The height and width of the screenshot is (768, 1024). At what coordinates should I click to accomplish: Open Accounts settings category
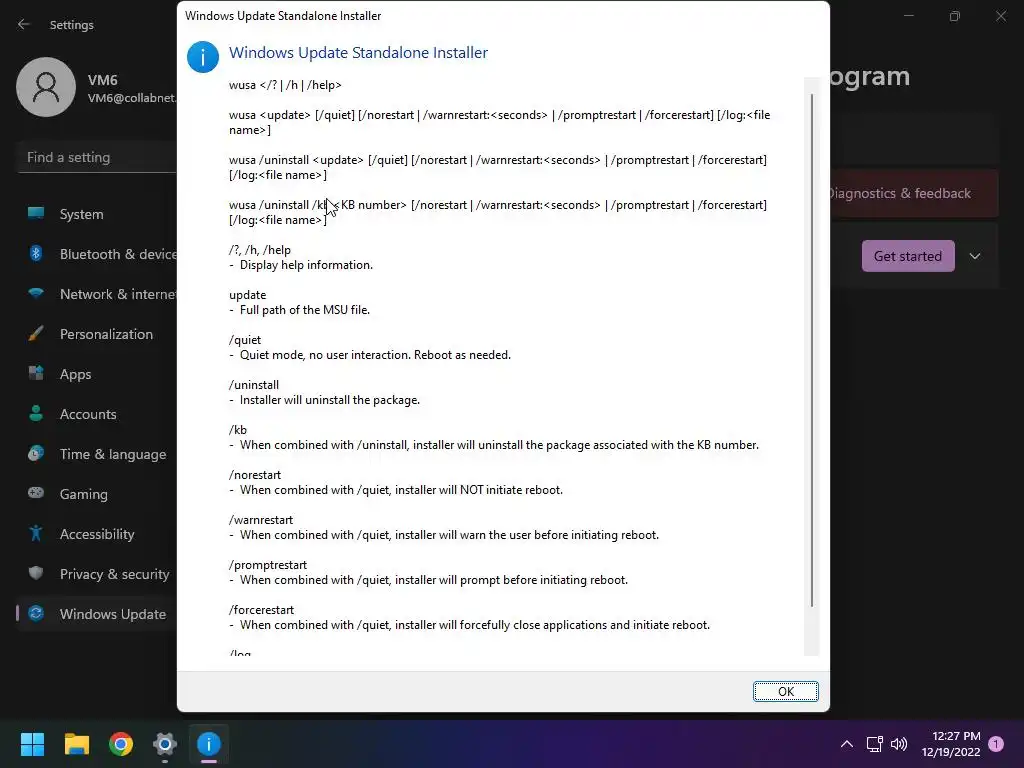(x=98, y=414)
